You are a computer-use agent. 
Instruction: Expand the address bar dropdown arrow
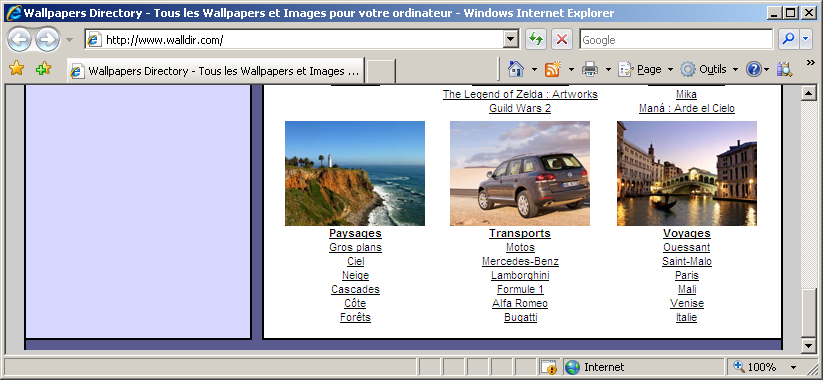click(510, 39)
